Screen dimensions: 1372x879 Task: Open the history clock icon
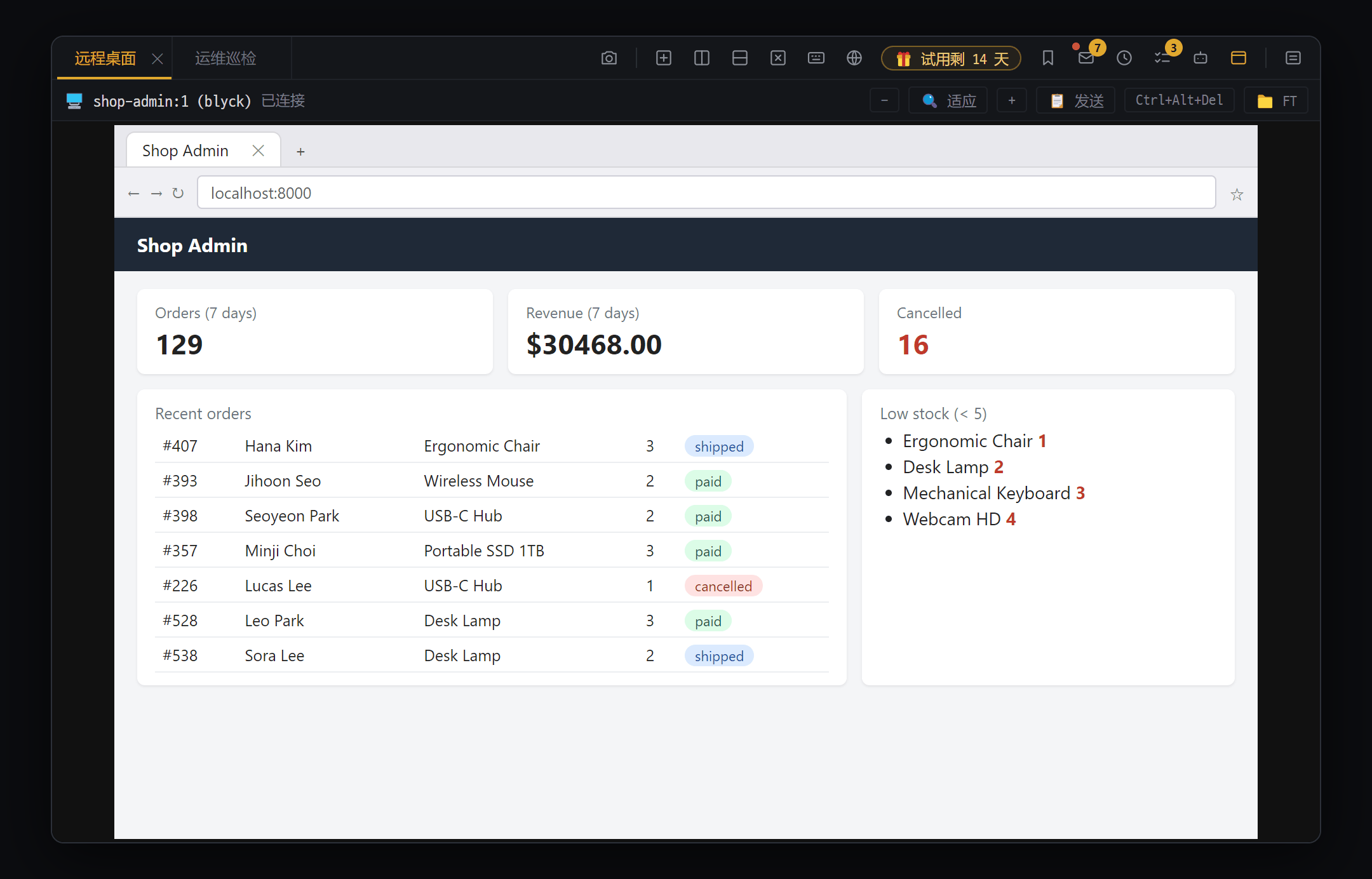tap(1124, 58)
